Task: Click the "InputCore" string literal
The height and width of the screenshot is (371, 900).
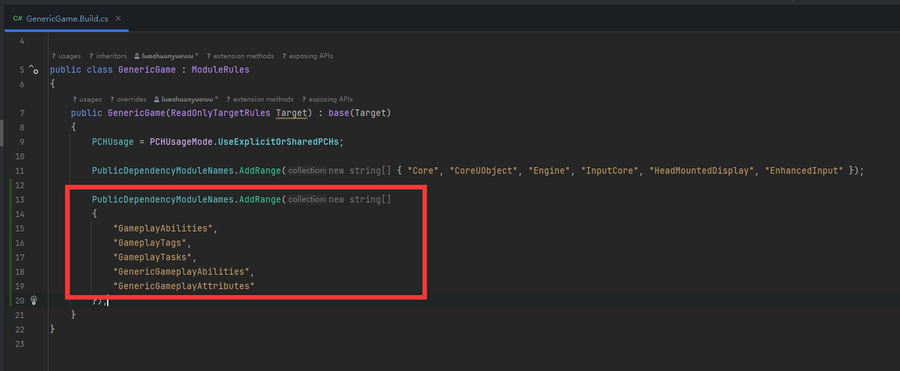Action: tap(610, 171)
